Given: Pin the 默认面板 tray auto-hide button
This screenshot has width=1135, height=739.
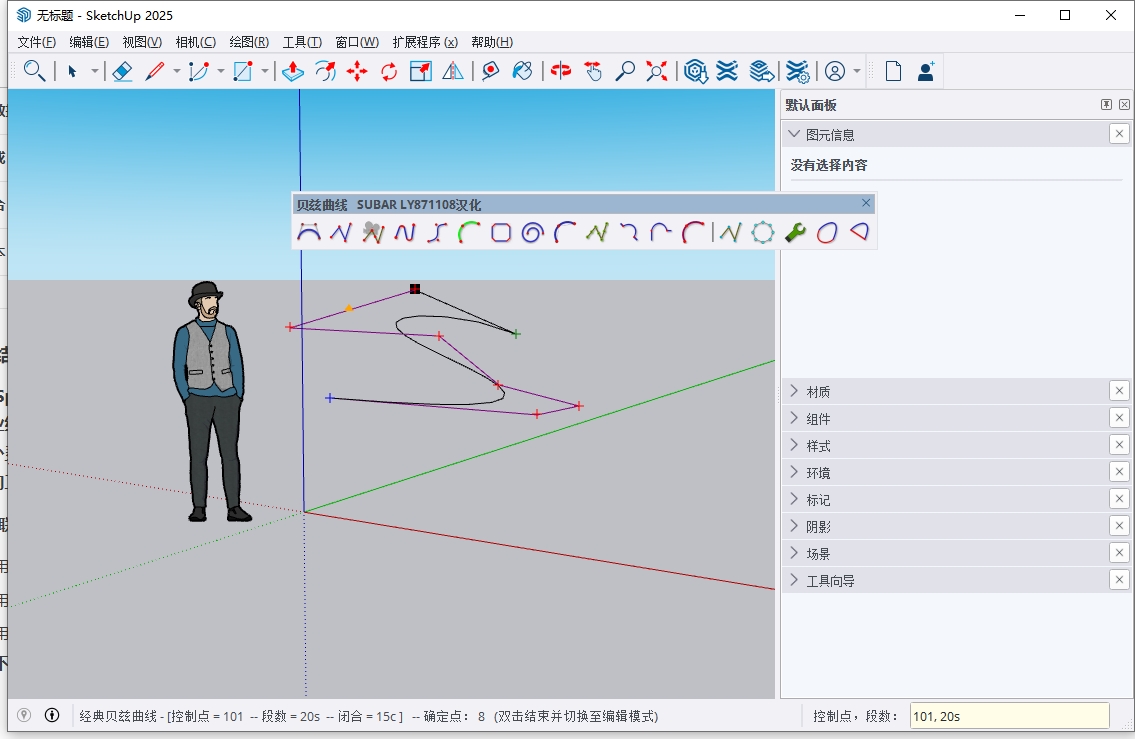Looking at the screenshot, I should pos(1106,105).
